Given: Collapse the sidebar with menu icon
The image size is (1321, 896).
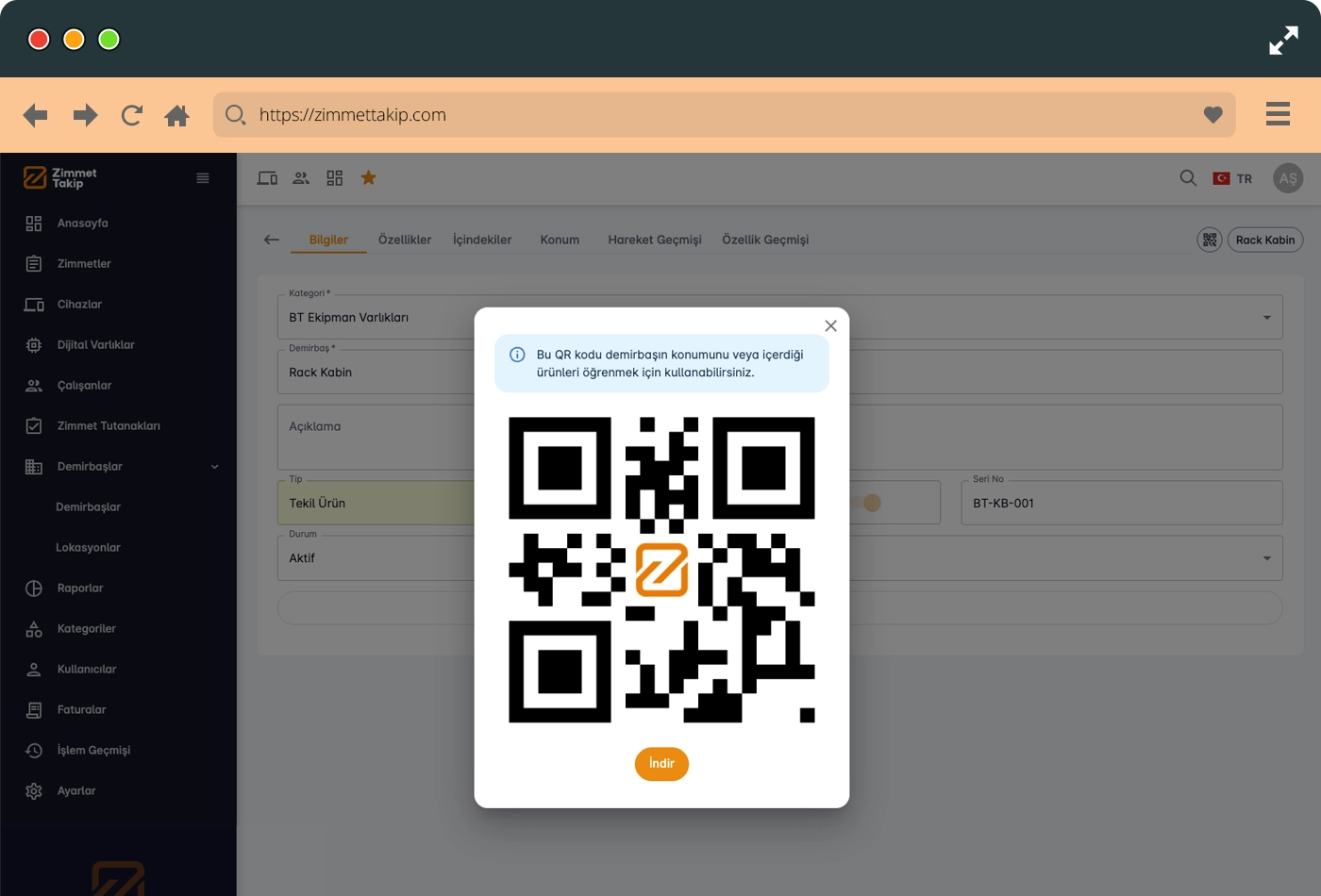Looking at the screenshot, I should (203, 178).
